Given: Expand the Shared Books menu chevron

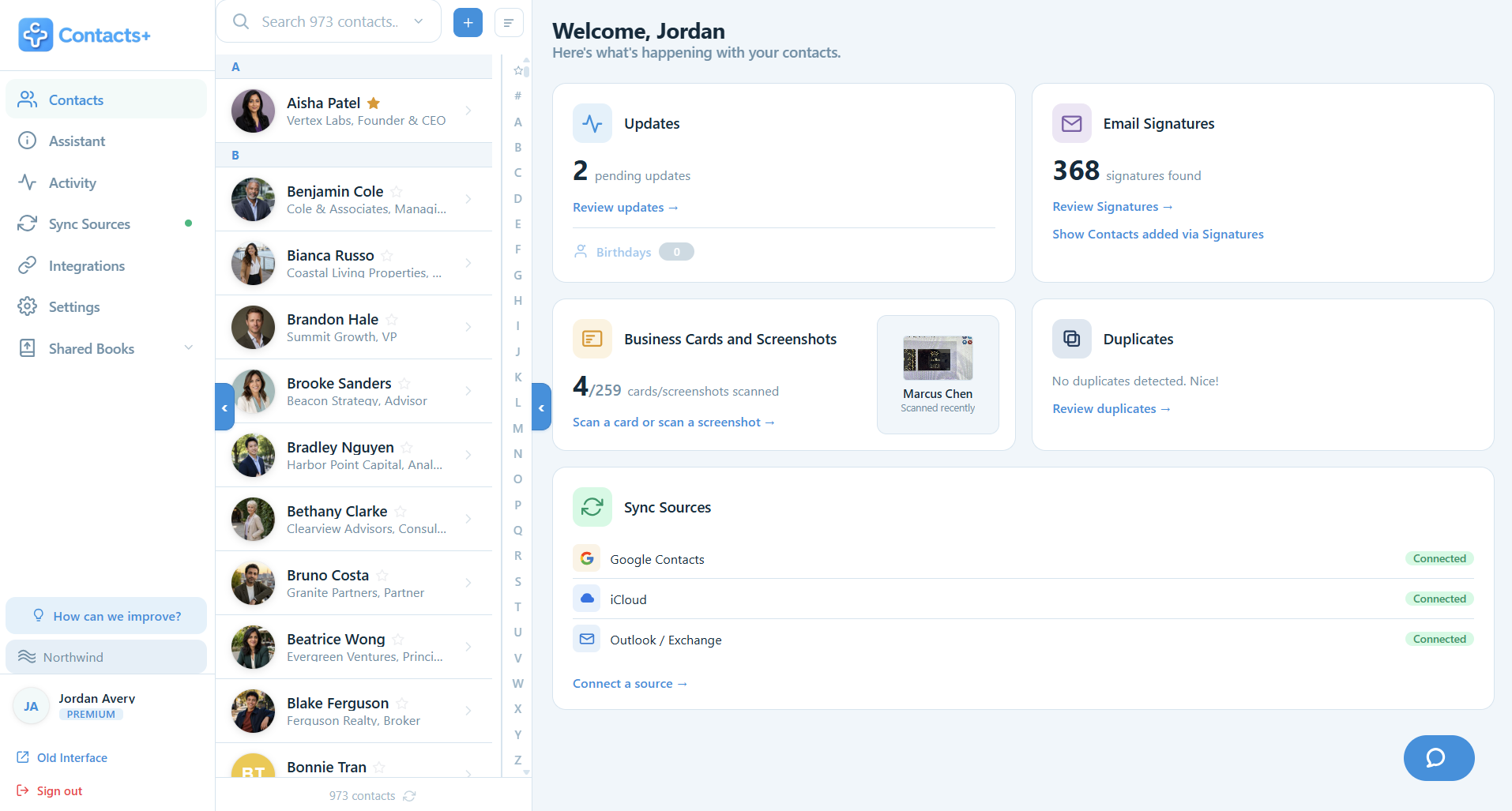Looking at the screenshot, I should [189, 348].
